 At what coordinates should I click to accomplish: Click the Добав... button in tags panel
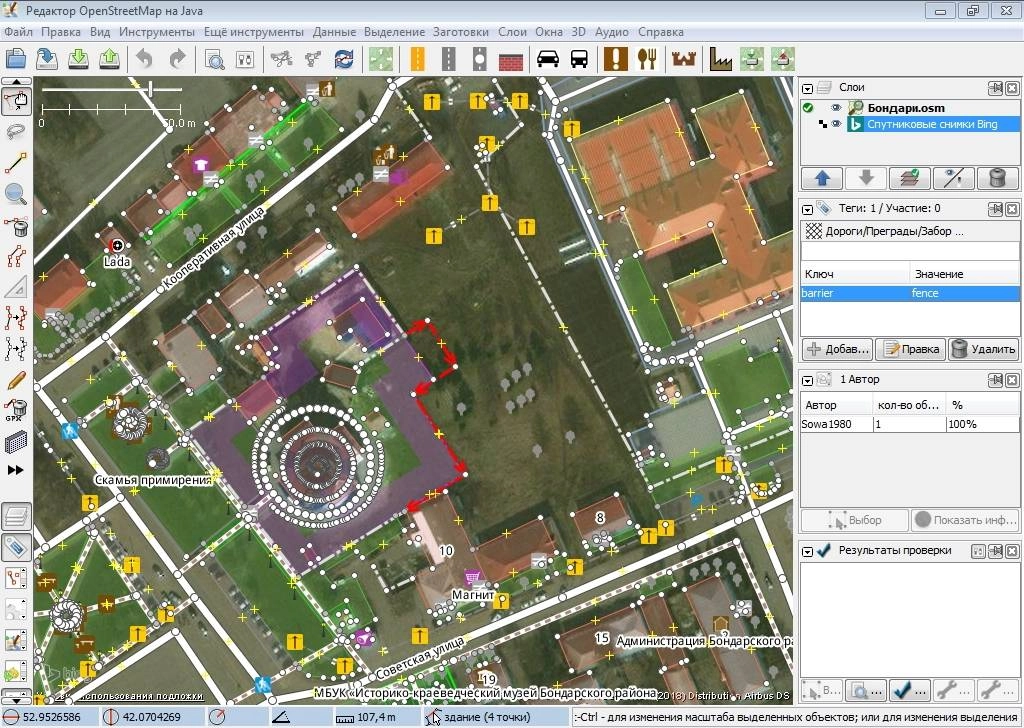tap(838, 349)
